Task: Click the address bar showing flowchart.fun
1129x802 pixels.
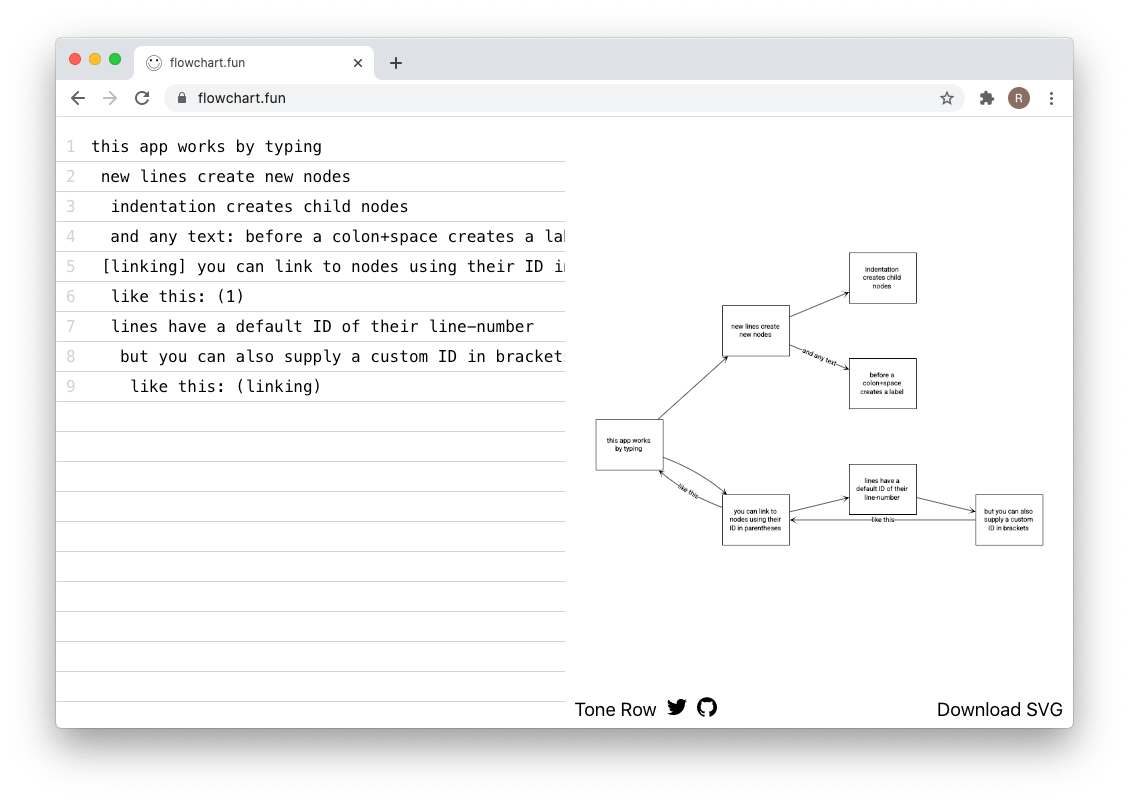Action: 564,98
